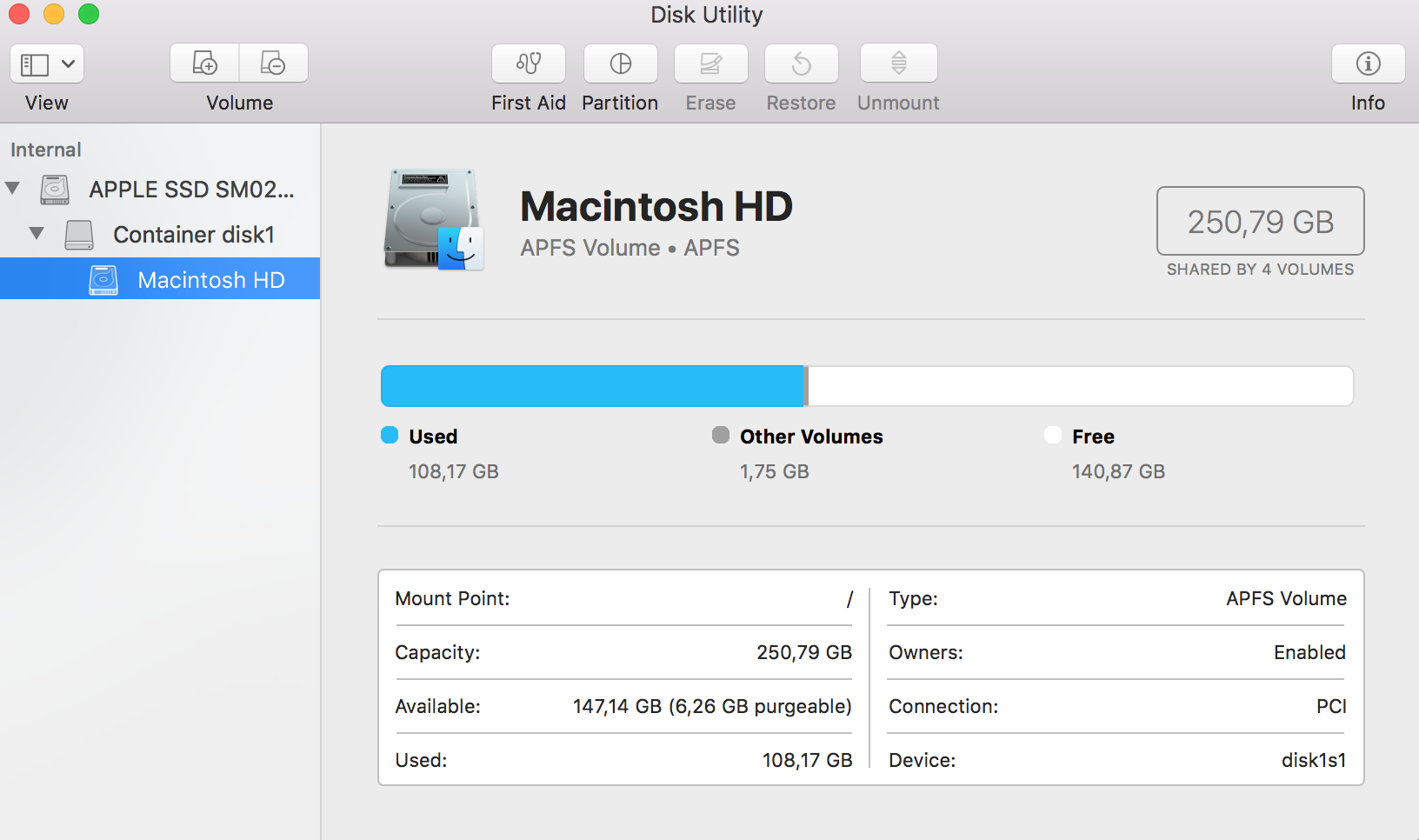The height and width of the screenshot is (840, 1419).
Task: Click the Delete Volume icon
Action: (x=273, y=63)
